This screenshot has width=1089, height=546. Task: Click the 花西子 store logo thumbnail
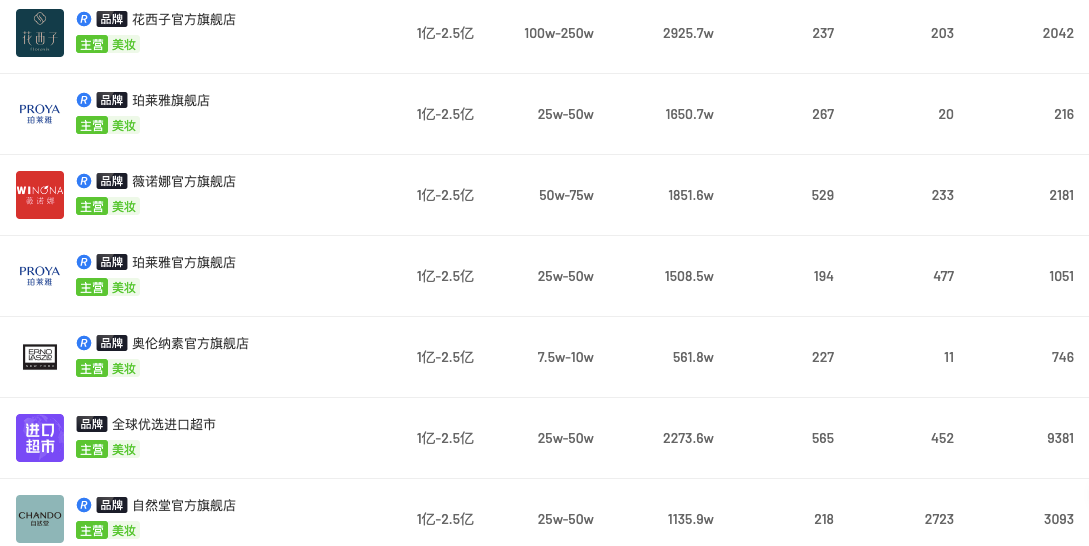click(x=40, y=33)
